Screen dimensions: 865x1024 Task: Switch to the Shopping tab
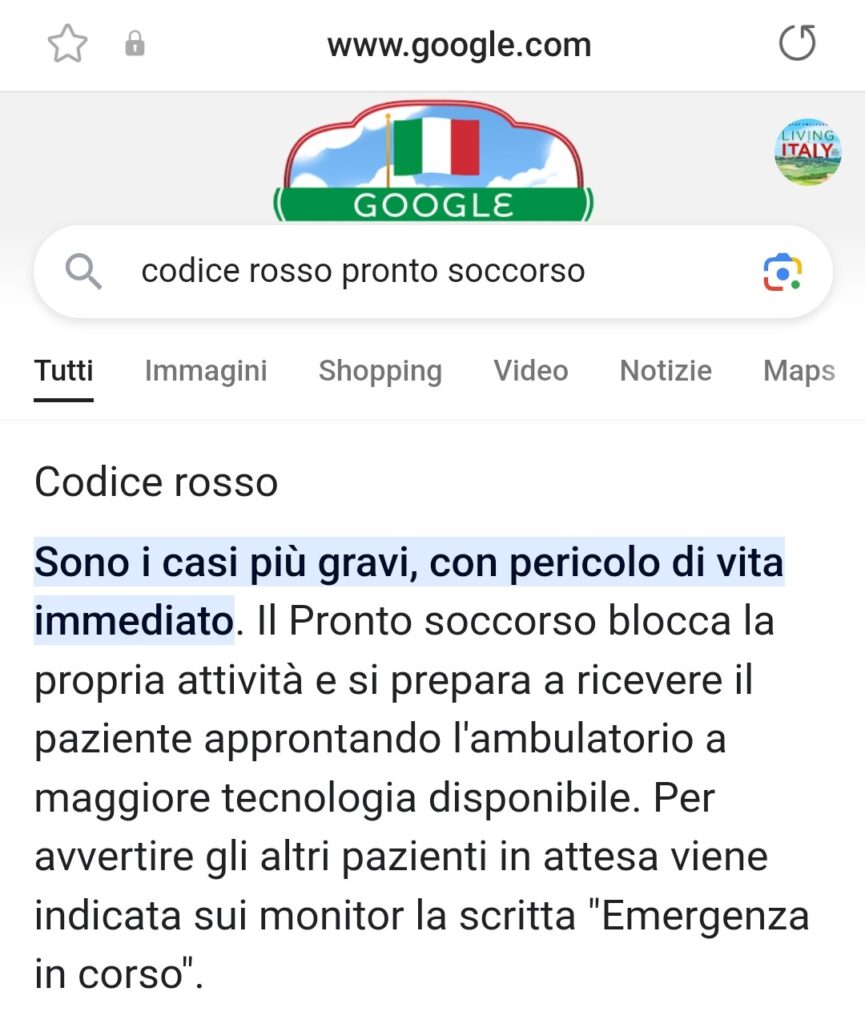[380, 371]
